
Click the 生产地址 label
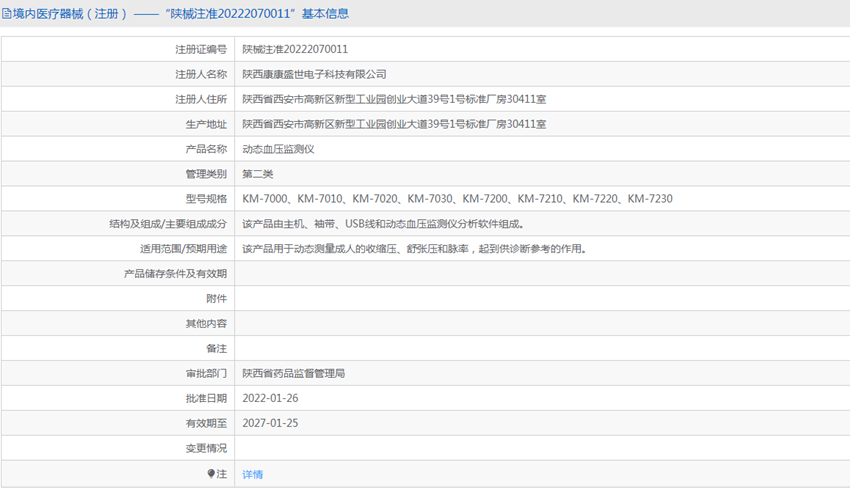click(206, 124)
